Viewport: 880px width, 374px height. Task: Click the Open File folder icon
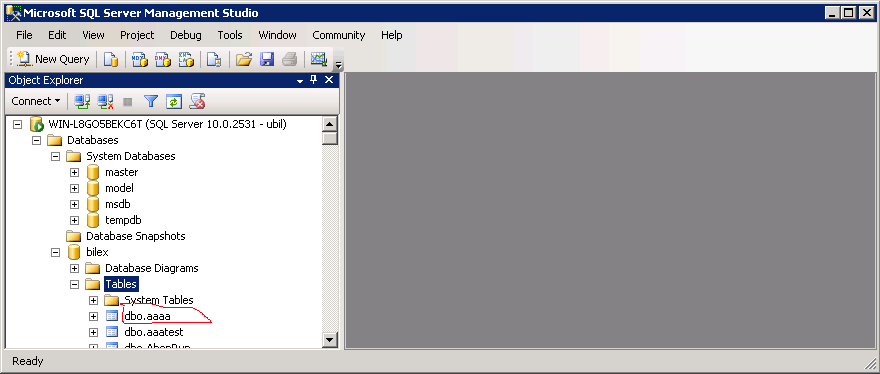pyautogui.click(x=243, y=59)
